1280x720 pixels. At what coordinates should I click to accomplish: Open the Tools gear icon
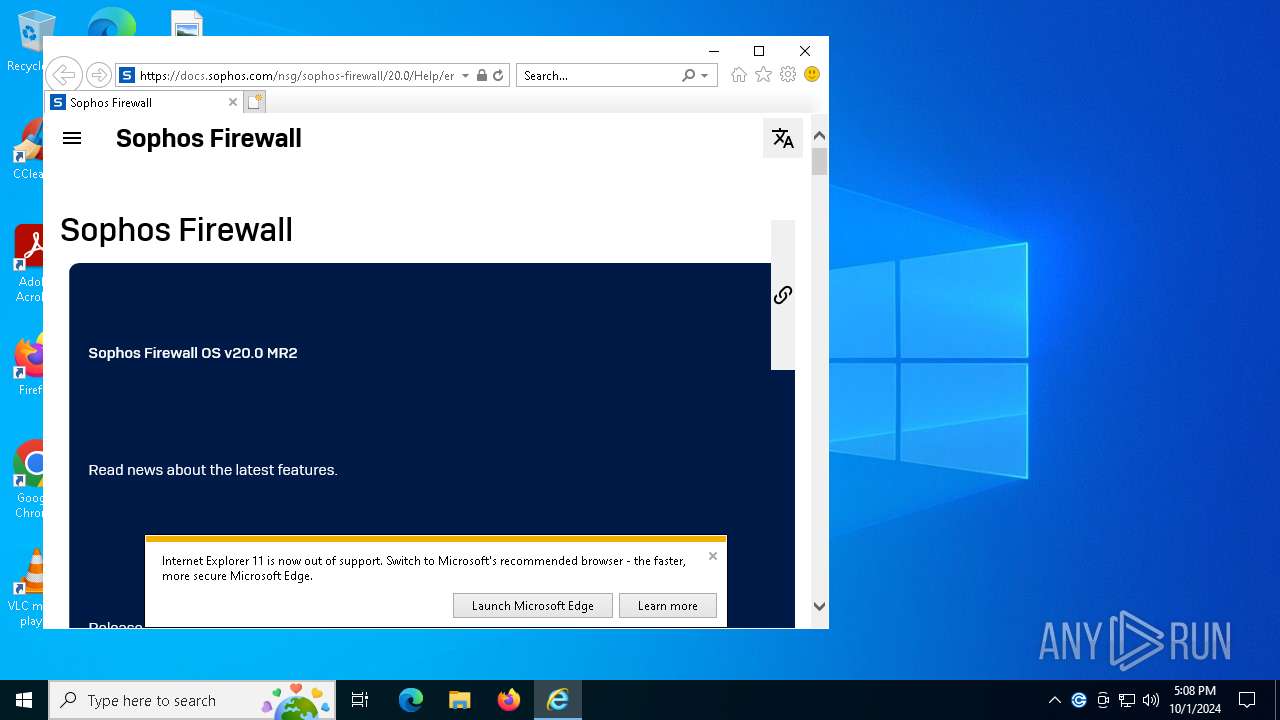(x=788, y=75)
